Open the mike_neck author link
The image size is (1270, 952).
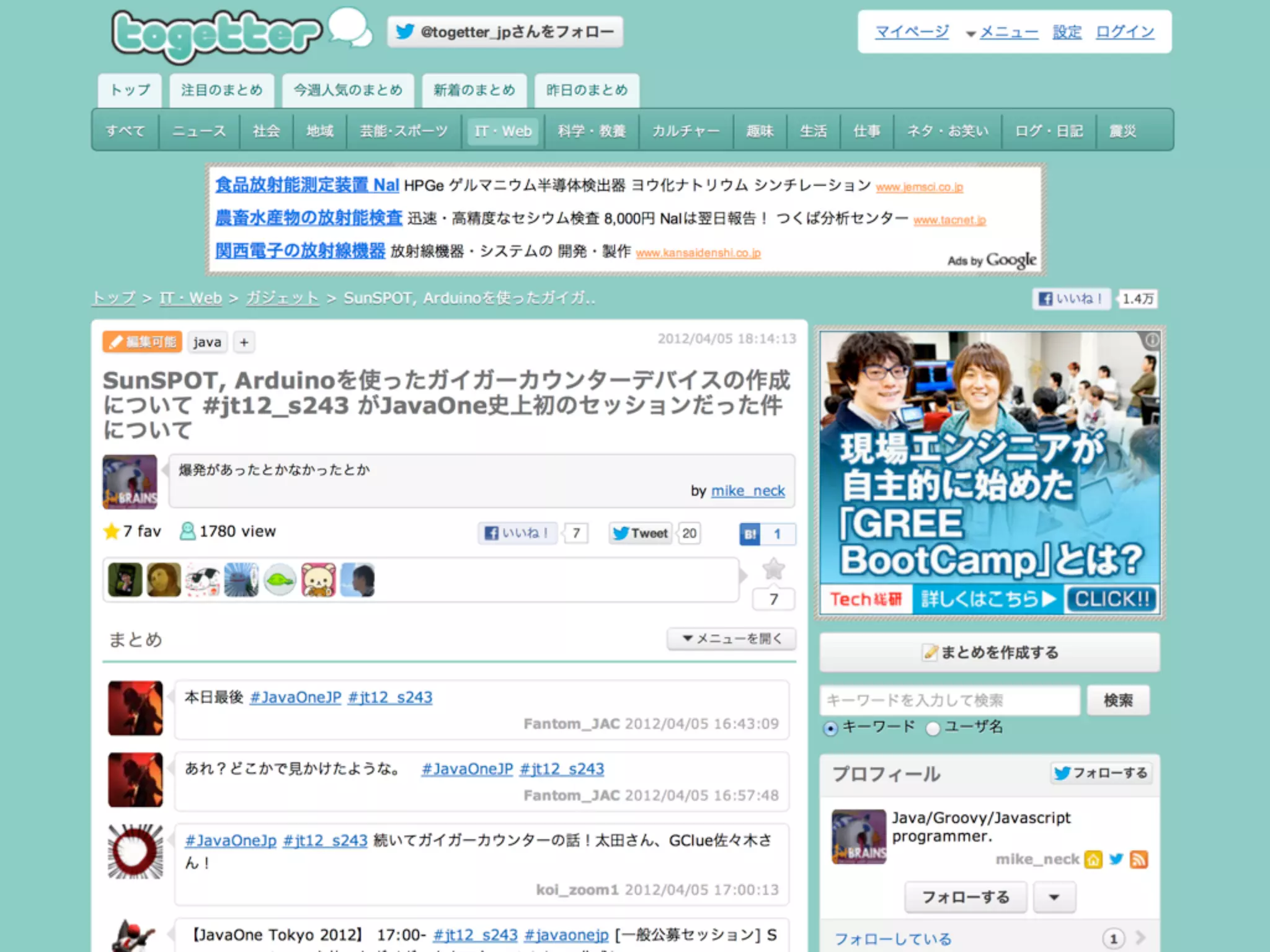[x=747, y=491]
